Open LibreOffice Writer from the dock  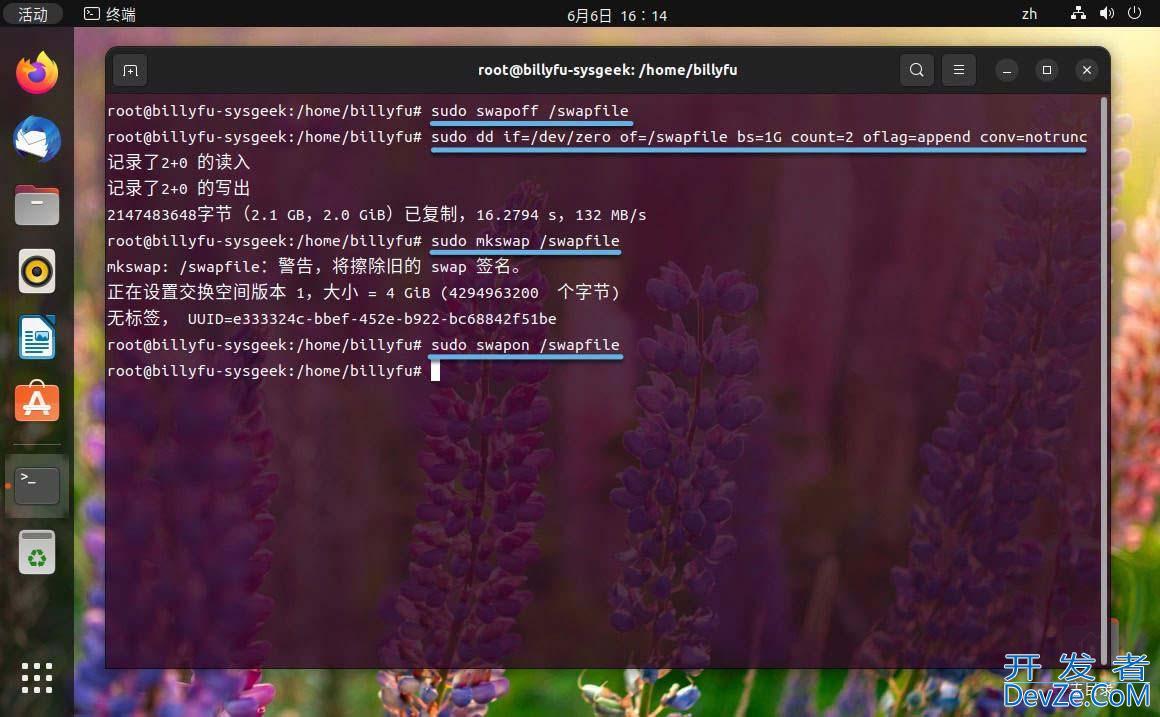(37, 337)
